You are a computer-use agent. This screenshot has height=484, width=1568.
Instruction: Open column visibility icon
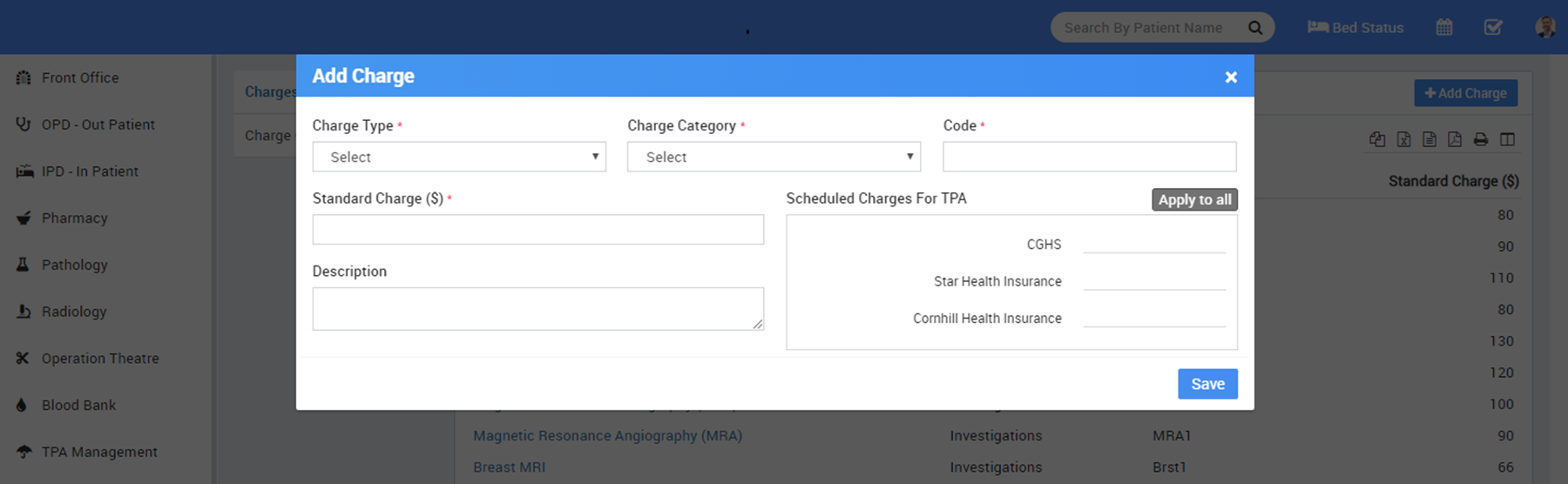1507,139
